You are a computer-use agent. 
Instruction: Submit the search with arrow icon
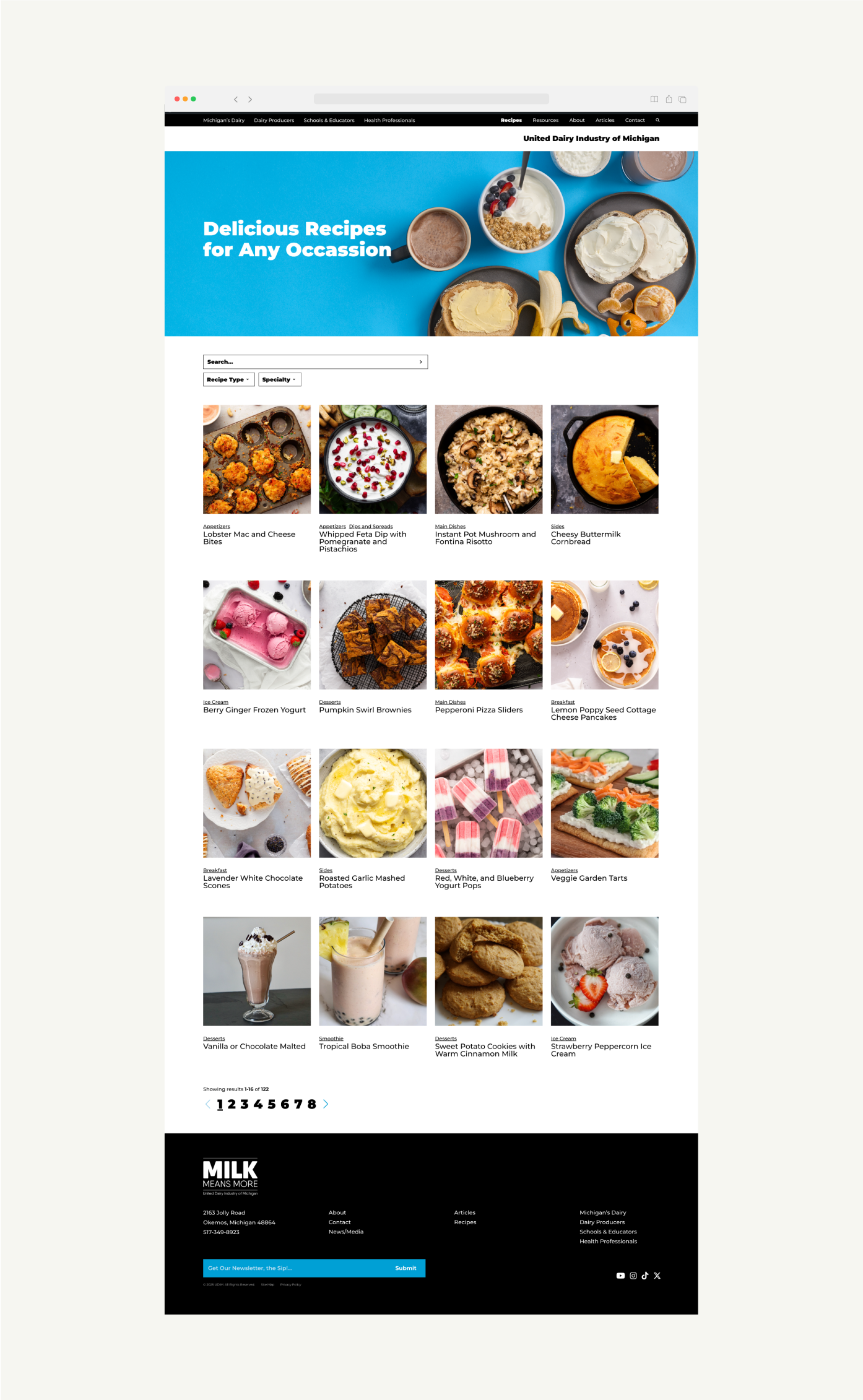(421, 362)
